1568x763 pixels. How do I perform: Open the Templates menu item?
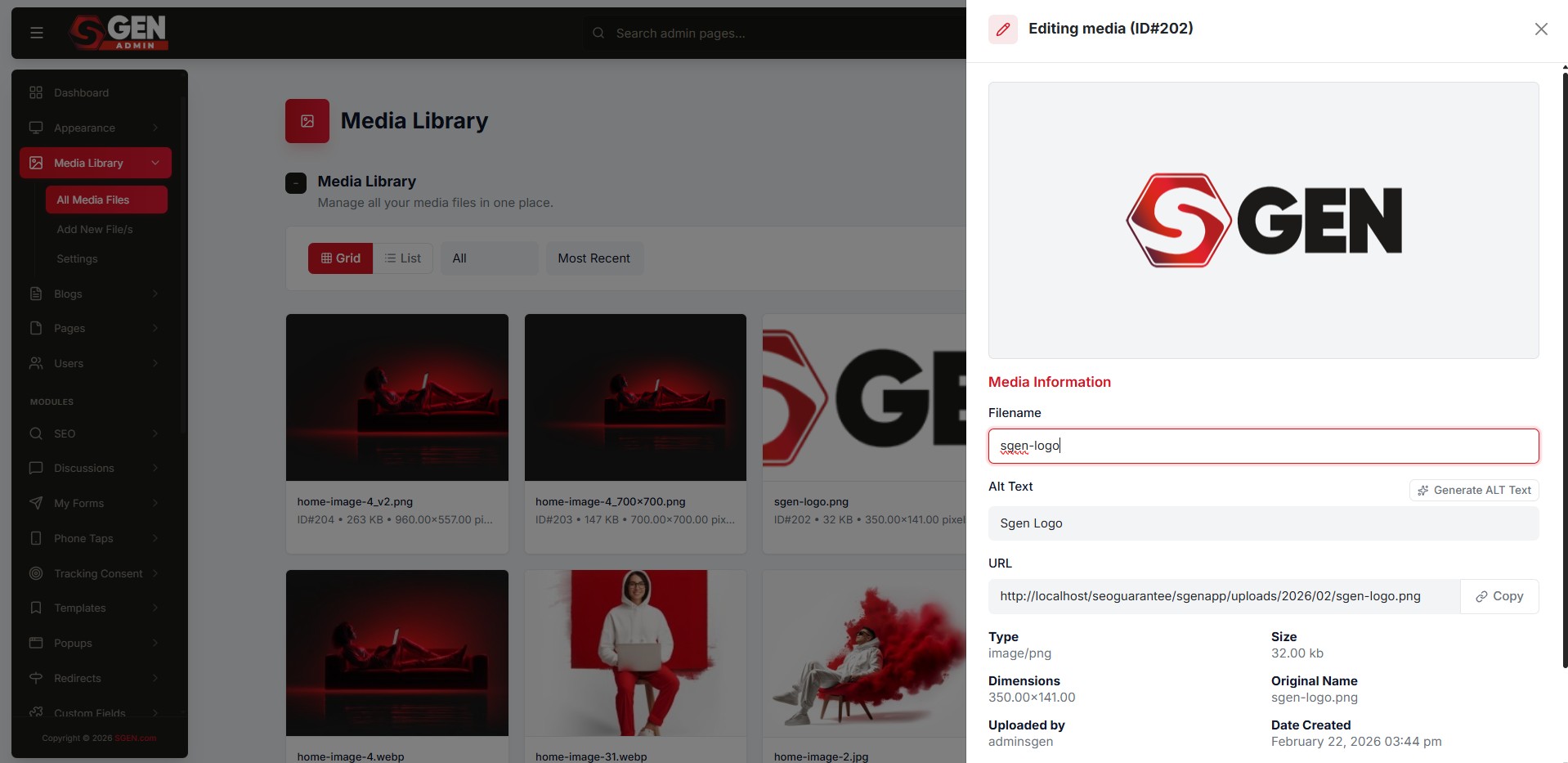(x=96, y=608)
